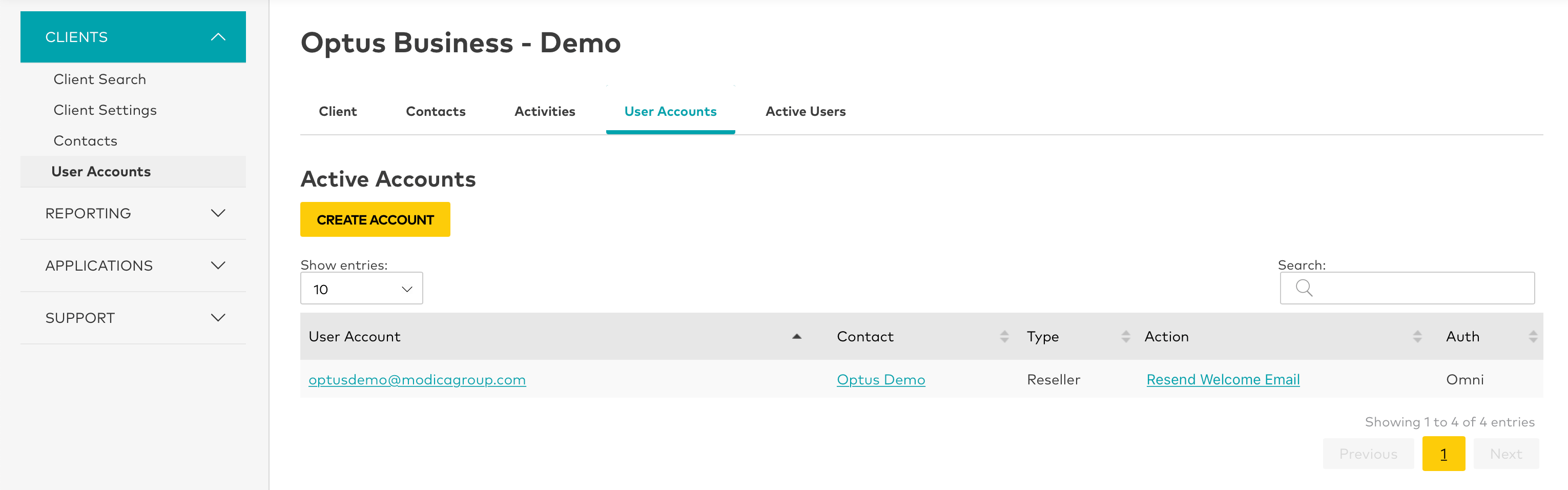
Task: Expand the REPORTING sidebar section
Action: [218, 213]
